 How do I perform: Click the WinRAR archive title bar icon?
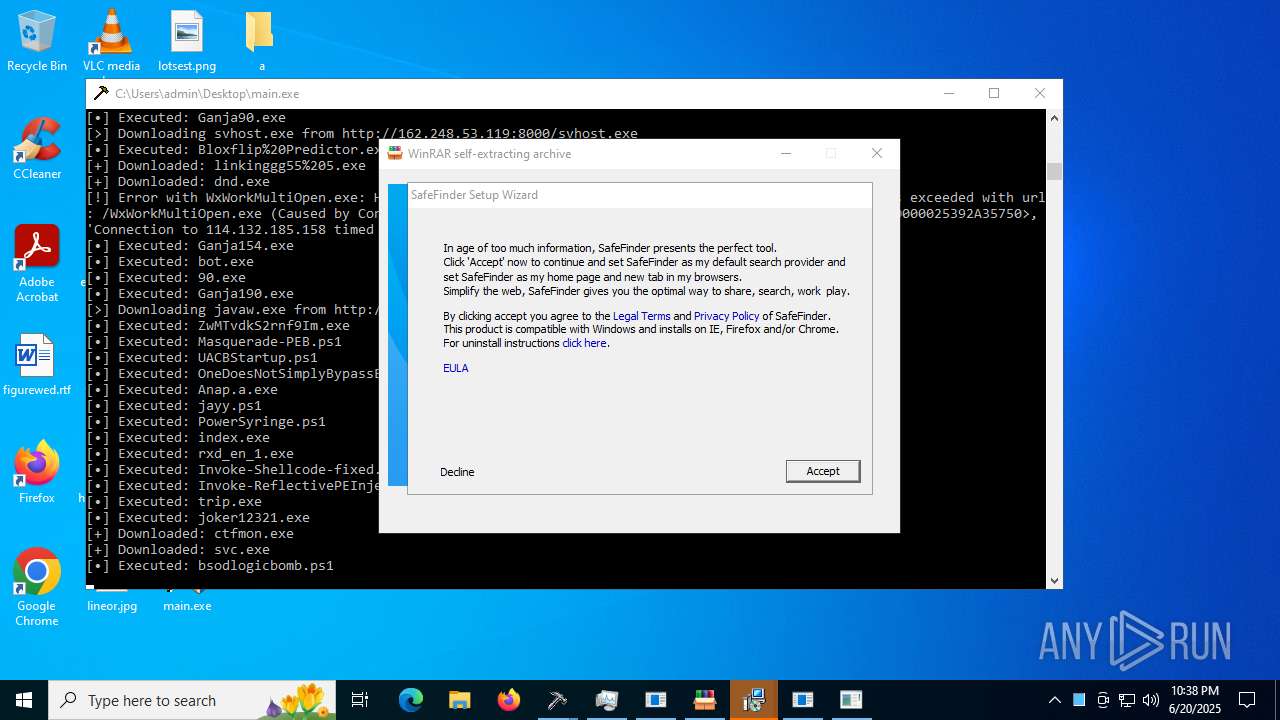tap(395, 154)
